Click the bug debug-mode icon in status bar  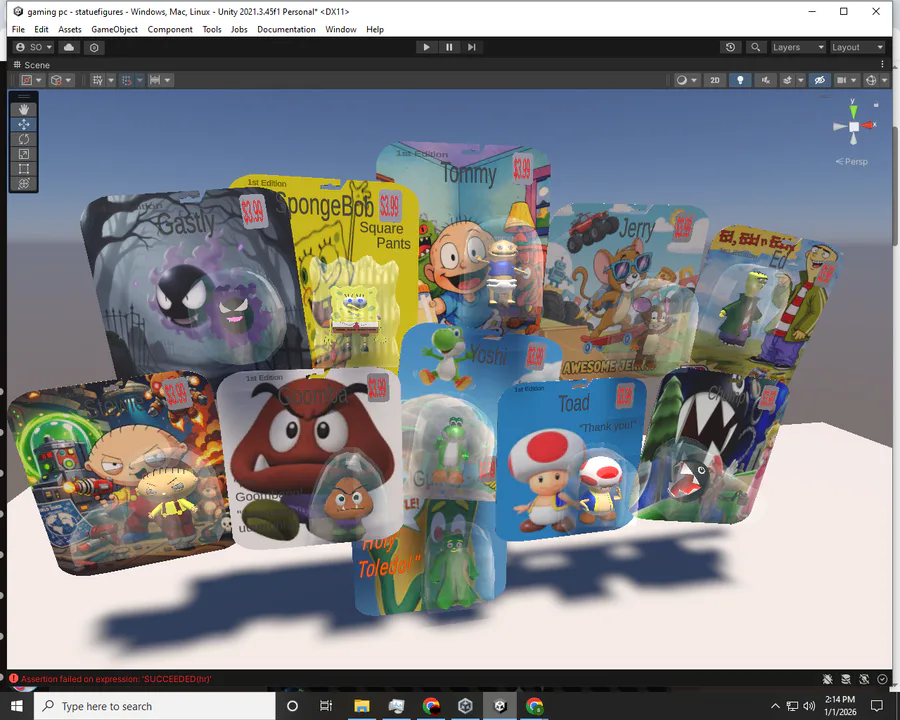(828, 679)
